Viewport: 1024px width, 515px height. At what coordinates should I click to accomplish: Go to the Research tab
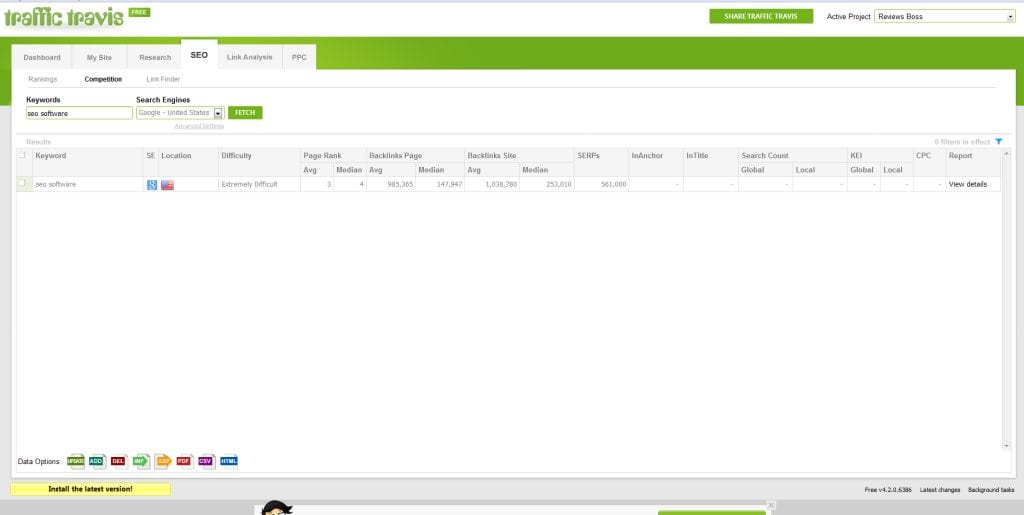[155, 57]
